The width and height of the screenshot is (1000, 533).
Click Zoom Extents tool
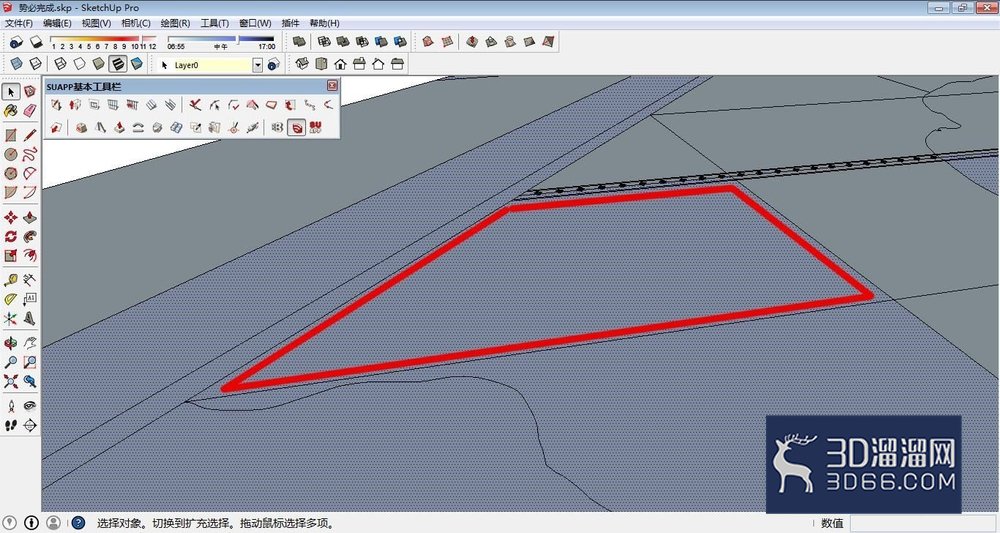click(x=11, y=381)
